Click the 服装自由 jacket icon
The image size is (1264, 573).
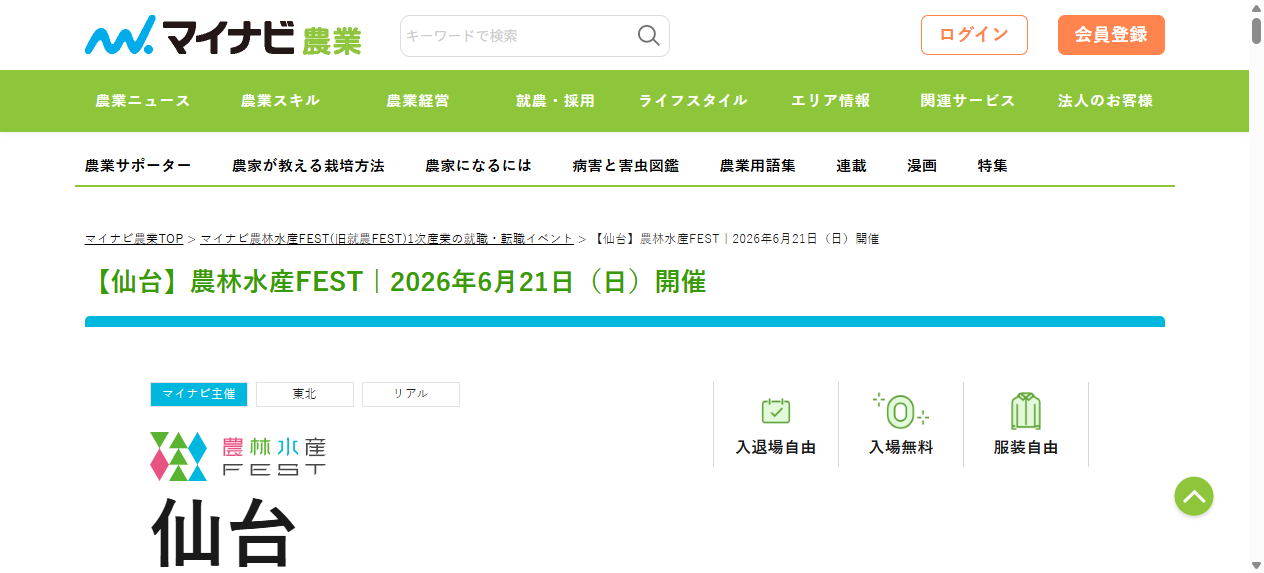(1026, 411)
